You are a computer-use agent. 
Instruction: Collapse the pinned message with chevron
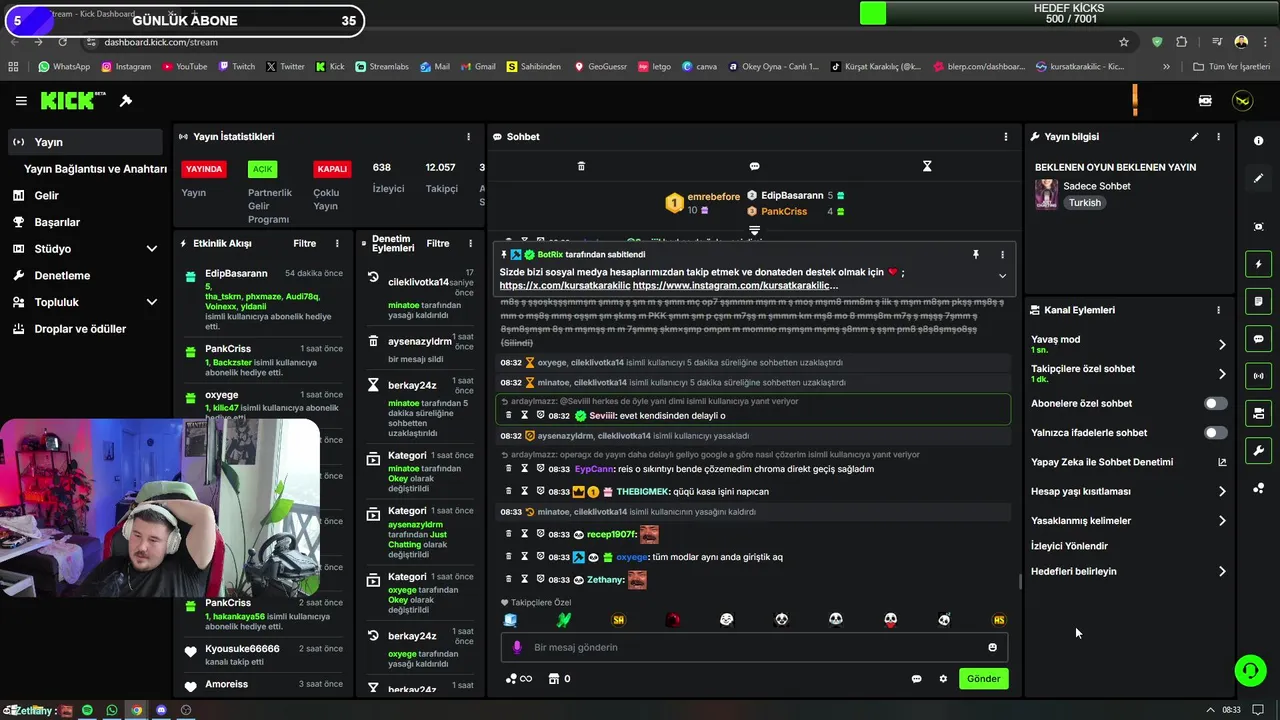click(x=1002, y=276)
